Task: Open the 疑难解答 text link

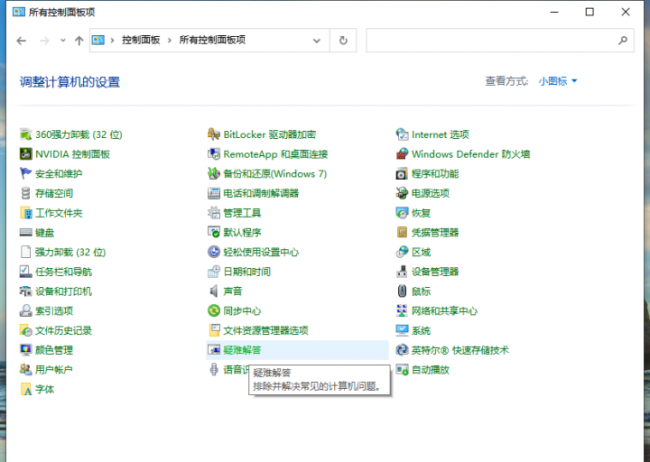Action: 242,350
